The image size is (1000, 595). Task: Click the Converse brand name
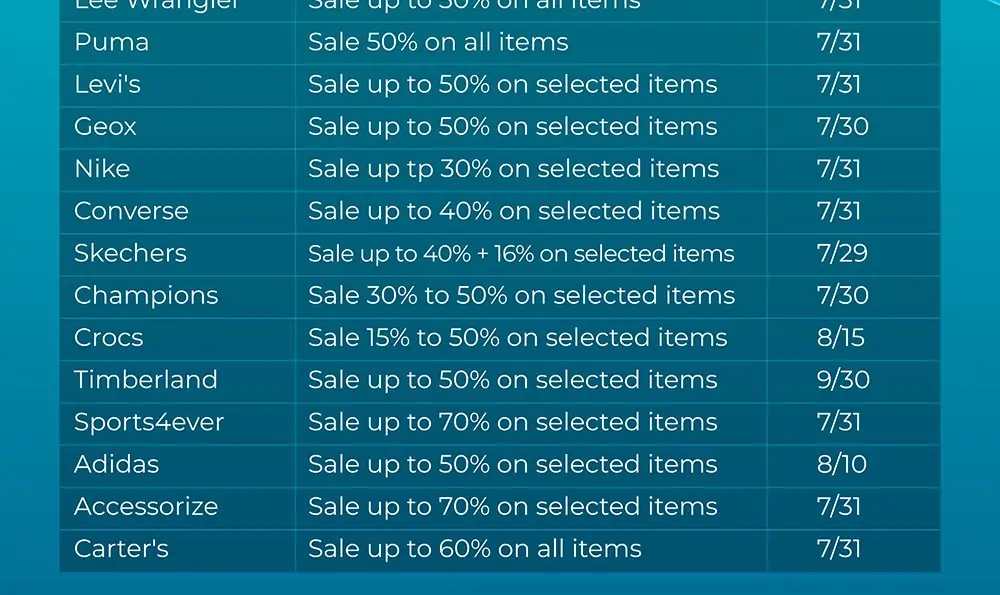(131, 211)
